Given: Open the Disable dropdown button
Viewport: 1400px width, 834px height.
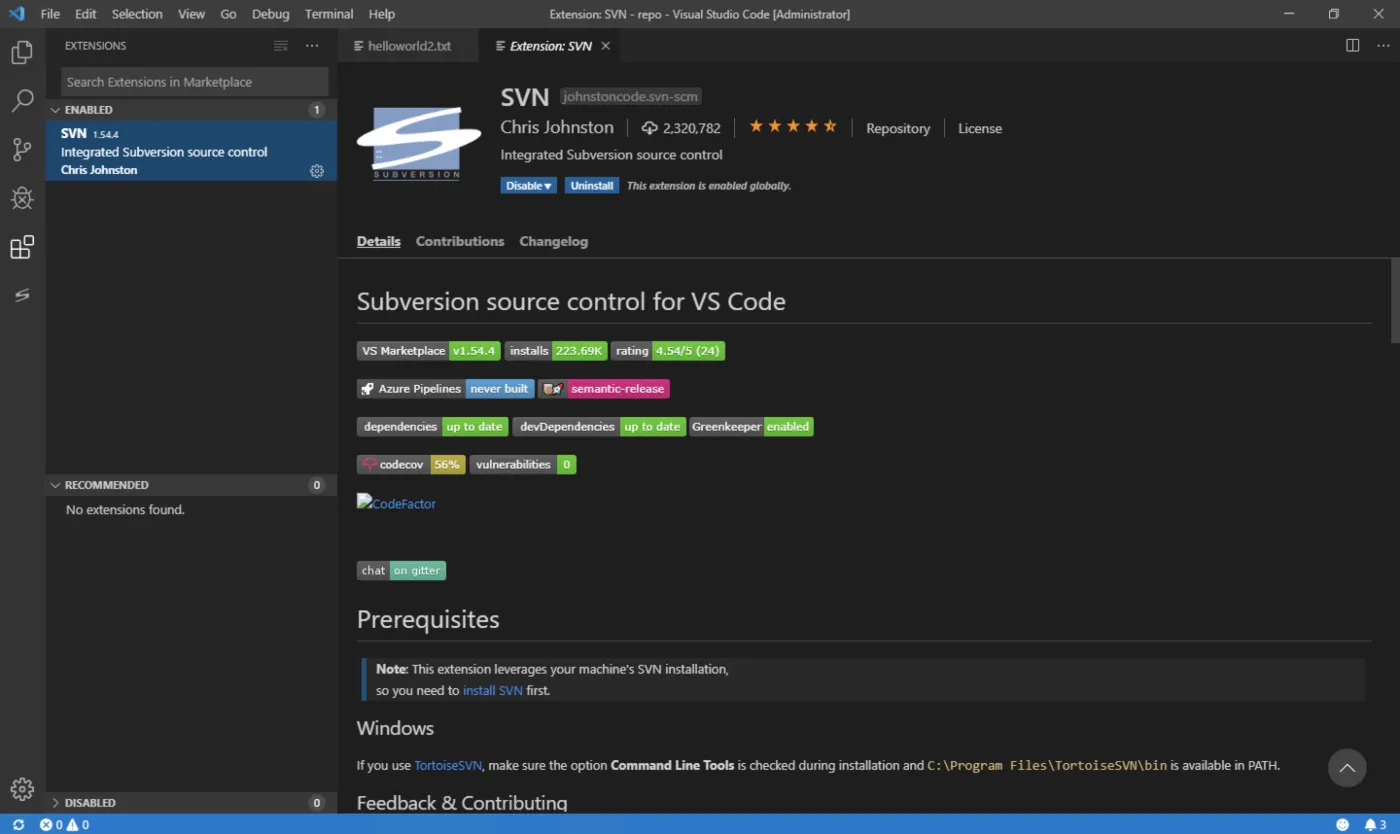Looking at the screenshot, I should (528, 186).
